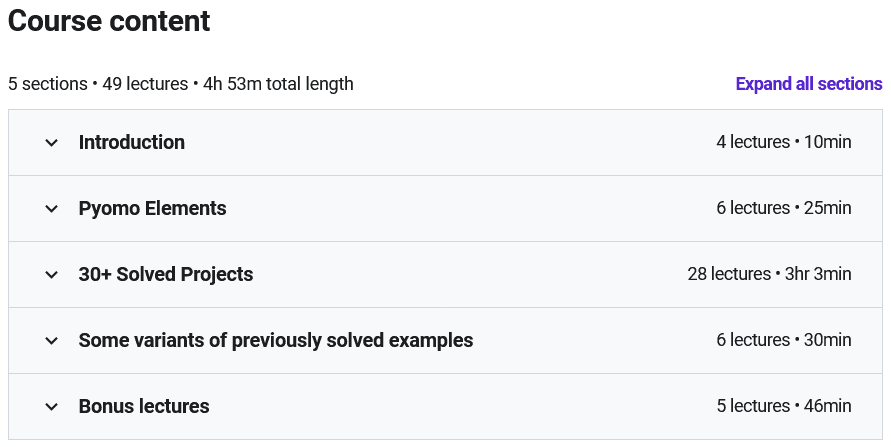This screenshot has width=891, height=447.
Task: Click Expand all sections link
Action: coord(808,84)
